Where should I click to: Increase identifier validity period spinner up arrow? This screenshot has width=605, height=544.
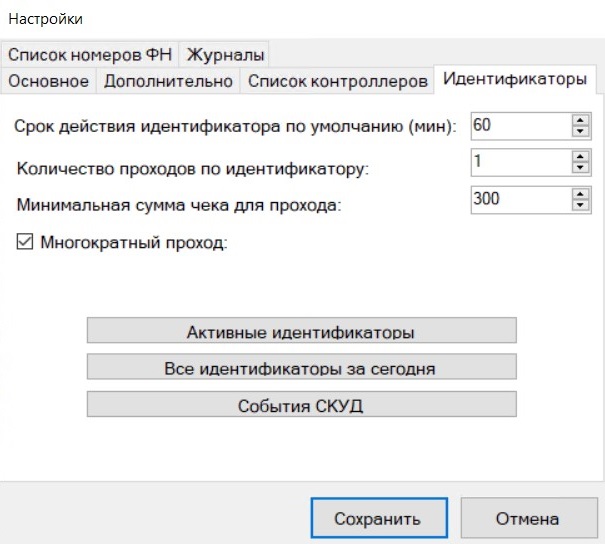pos(580,120)
